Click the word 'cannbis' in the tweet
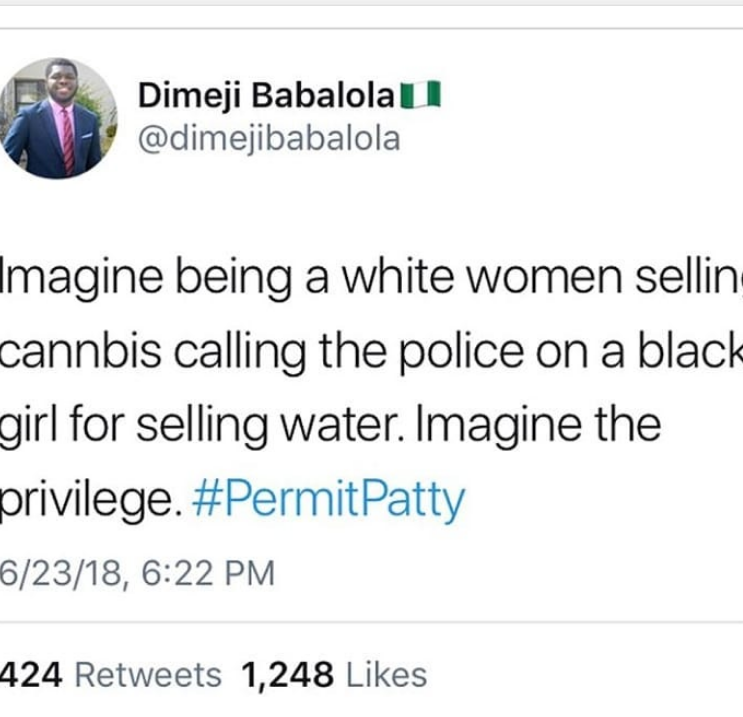The image size is (743, 717). coord(81,351)
